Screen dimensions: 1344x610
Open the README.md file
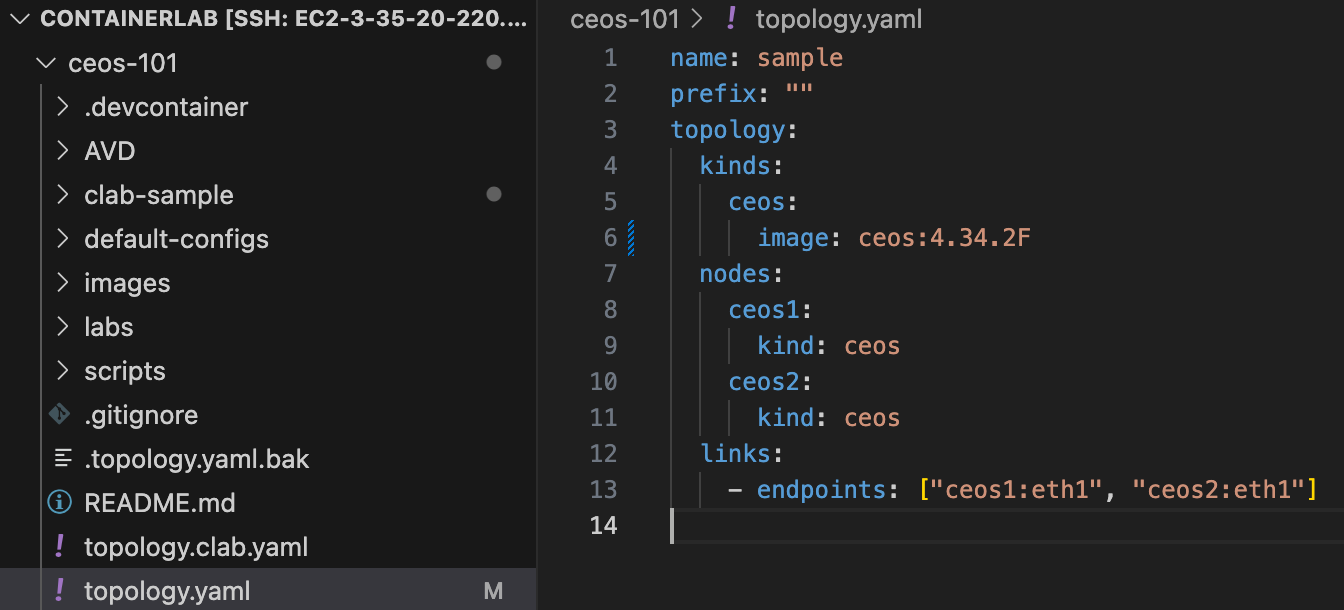[160, 503]
